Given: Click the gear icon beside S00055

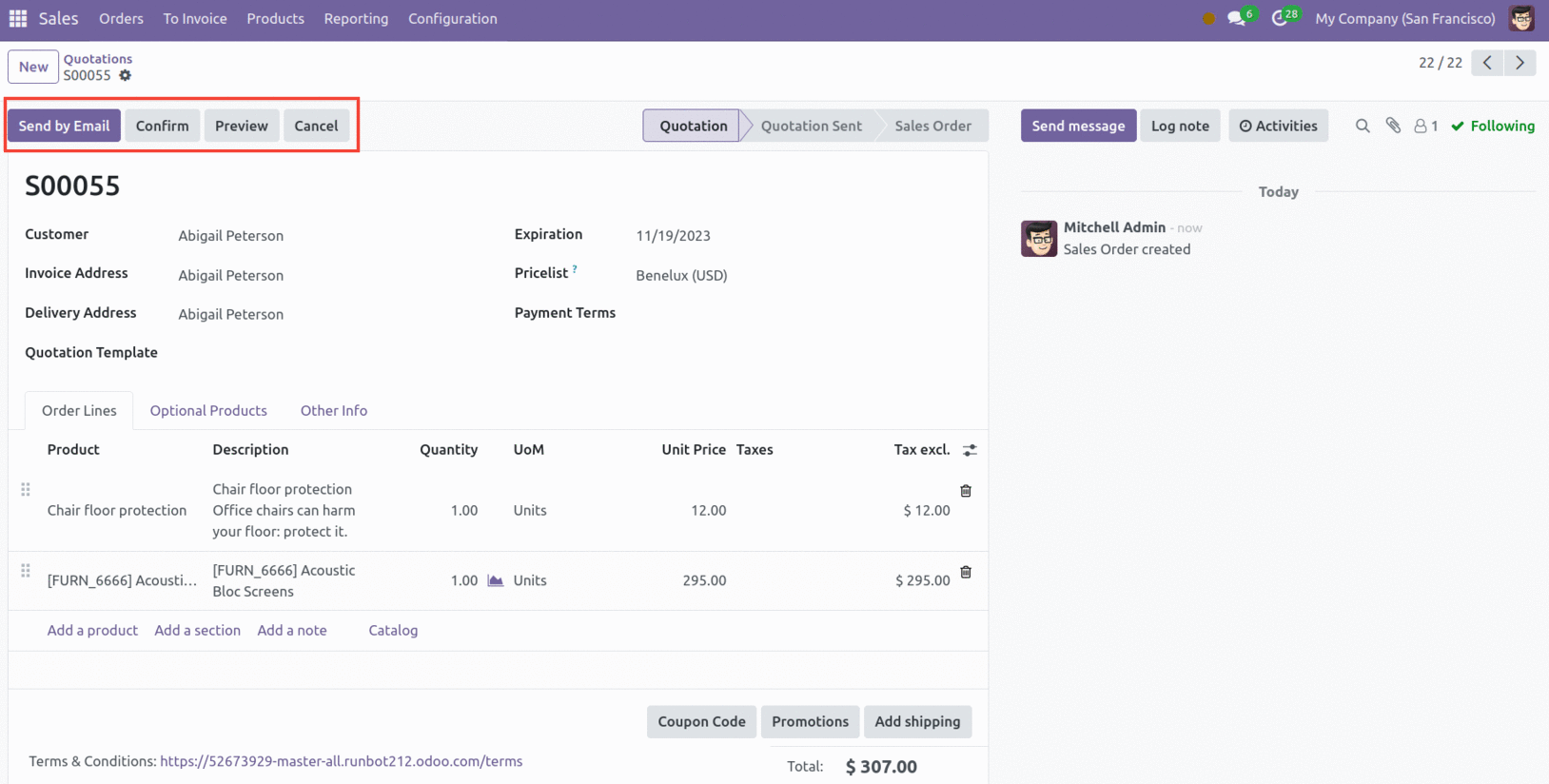Looking at the screenshot, I should point(126,75).
